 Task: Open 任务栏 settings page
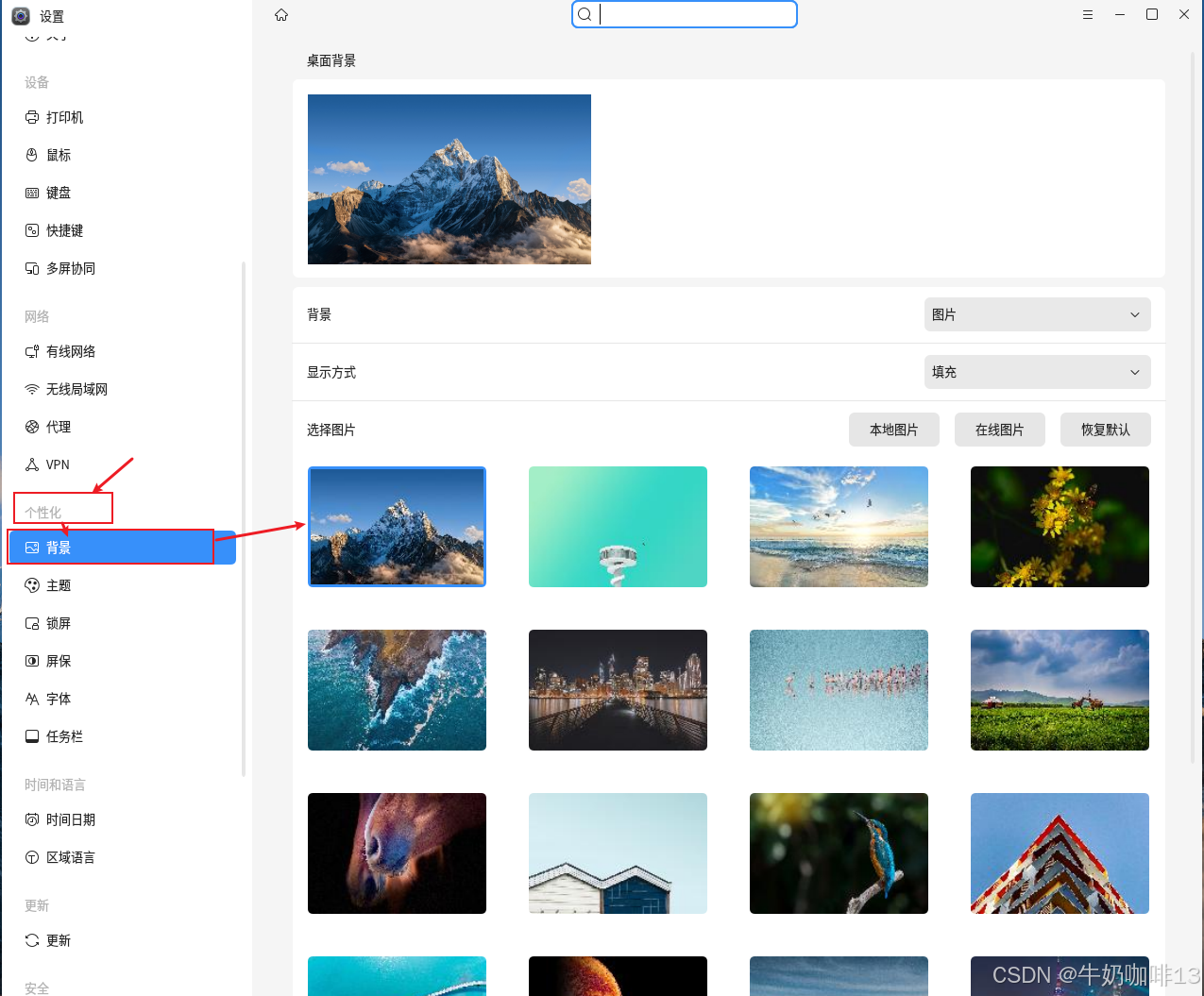[x=121, y=736]
